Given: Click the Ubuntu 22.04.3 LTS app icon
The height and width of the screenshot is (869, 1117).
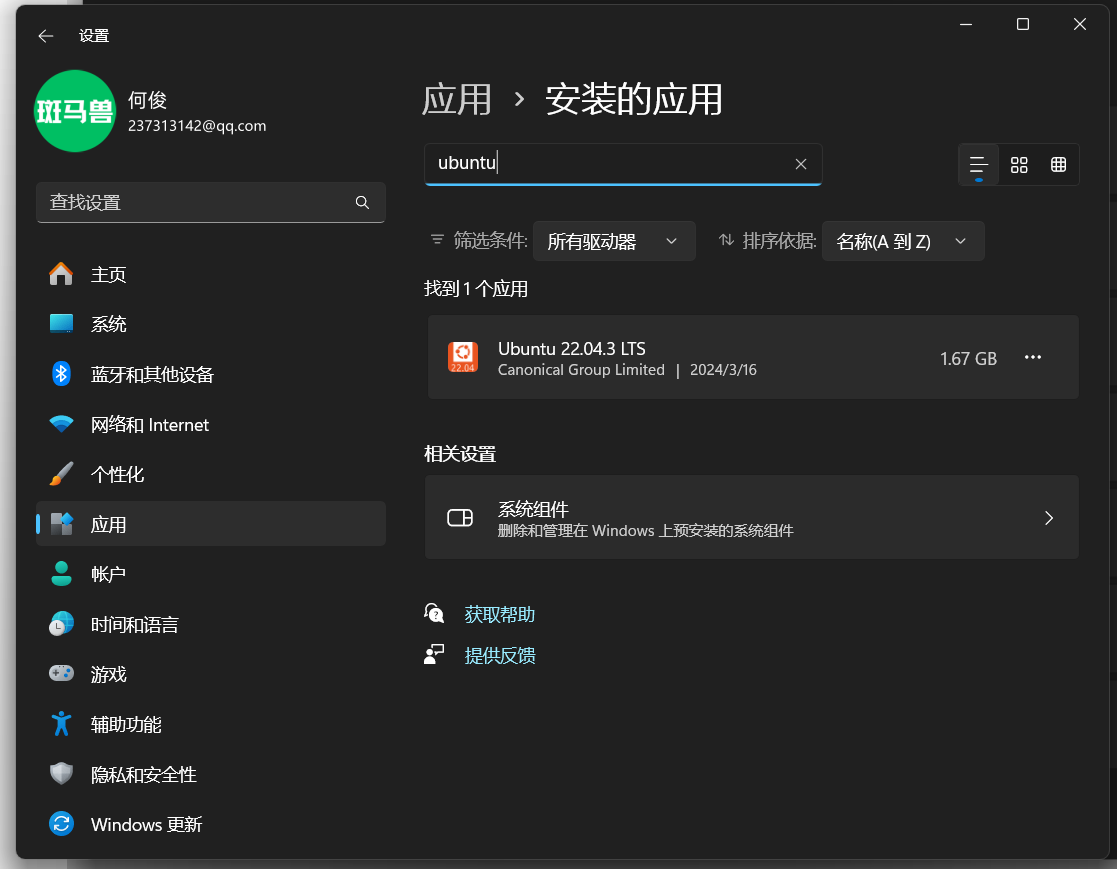Looking at the screenshot, I should 462,357.
